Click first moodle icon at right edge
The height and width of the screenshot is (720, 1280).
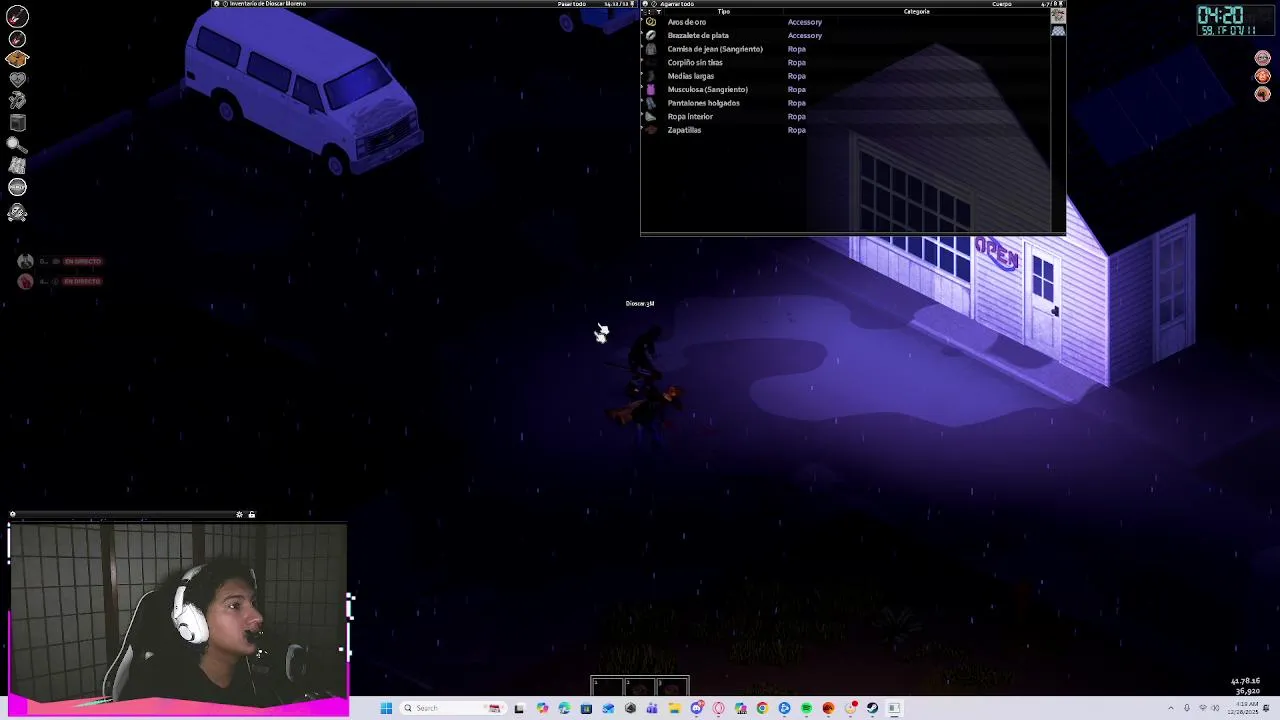pos(1263,58)
